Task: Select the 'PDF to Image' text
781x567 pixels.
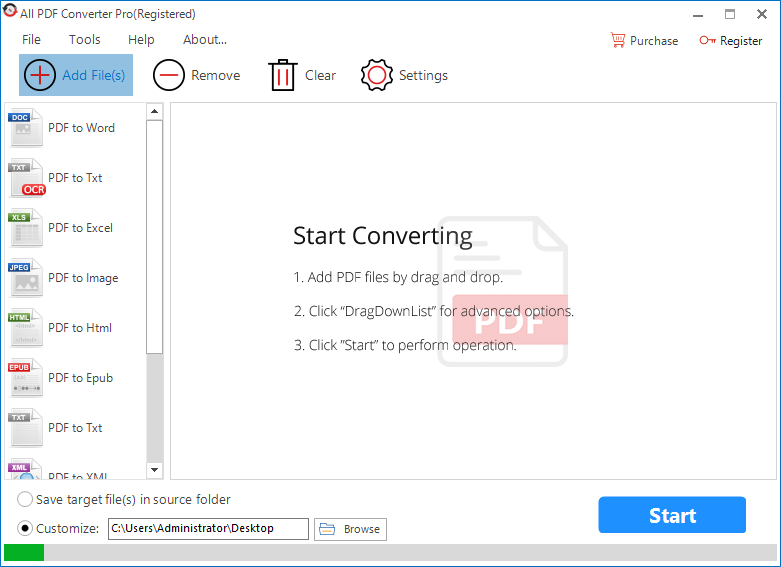Action: tap(83, 278)
